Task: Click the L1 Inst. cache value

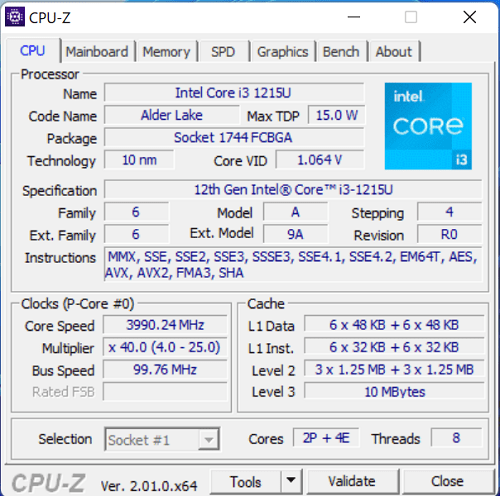Action: [394, 347]
